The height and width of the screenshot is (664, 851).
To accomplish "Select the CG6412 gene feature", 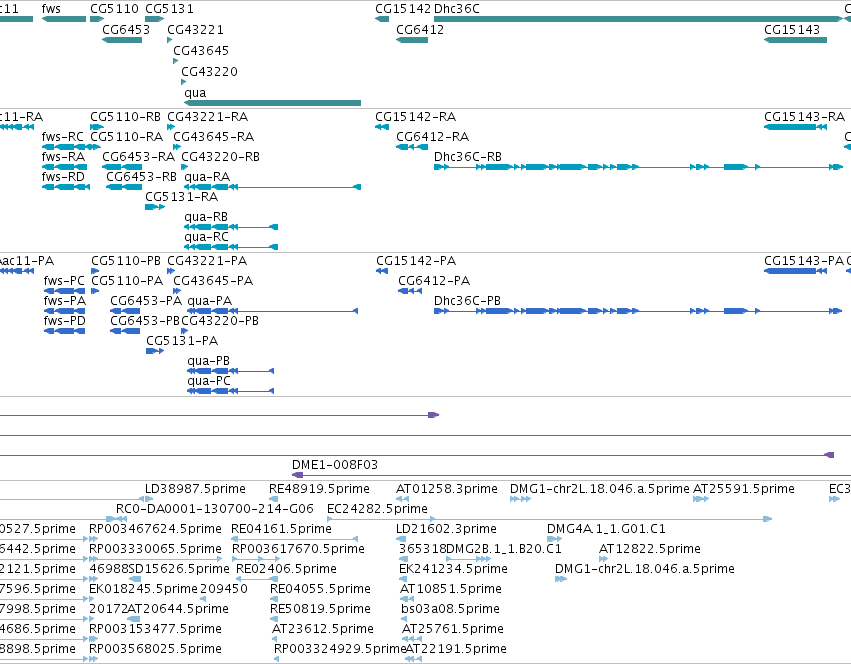I will click(x=412, y=40).
